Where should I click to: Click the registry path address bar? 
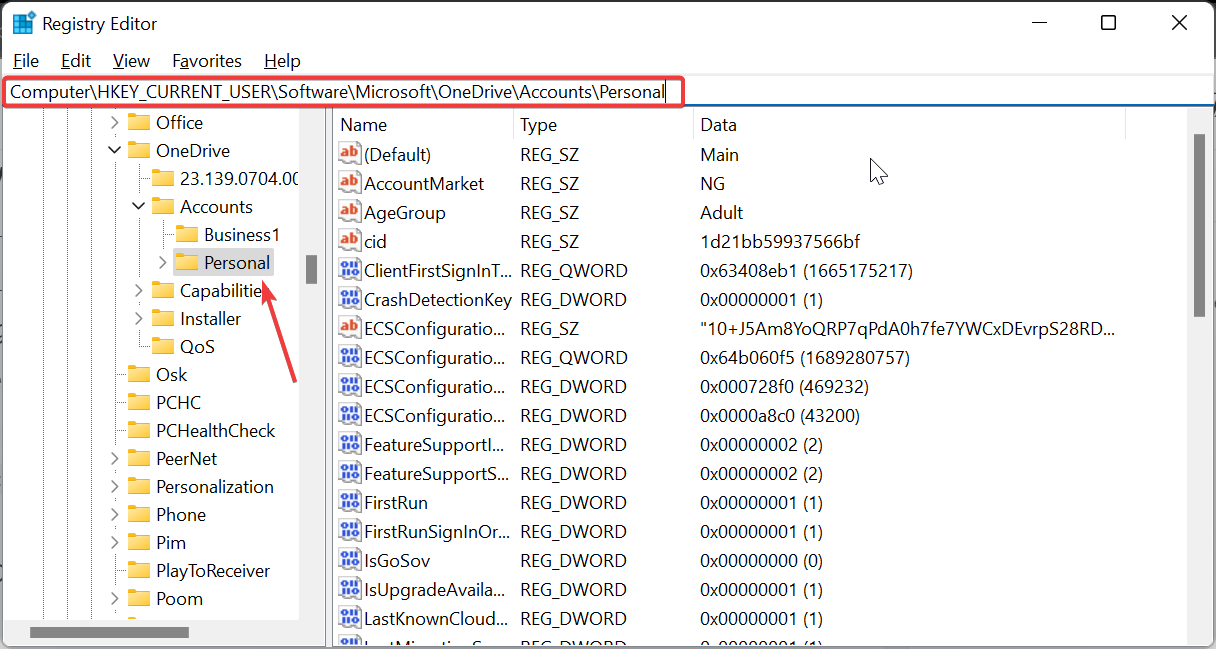[608, 92]
